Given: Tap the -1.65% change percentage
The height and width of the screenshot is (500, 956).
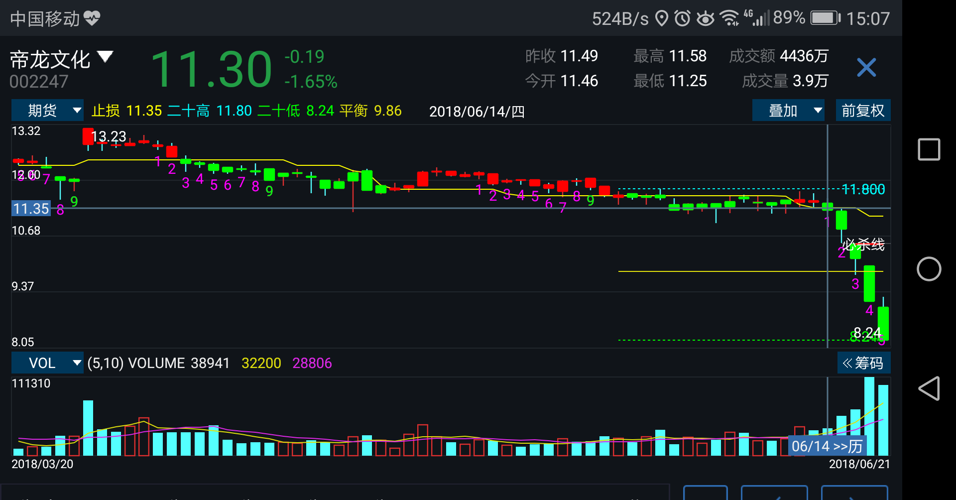Looking at the screenshot, I should click(310, 82).
